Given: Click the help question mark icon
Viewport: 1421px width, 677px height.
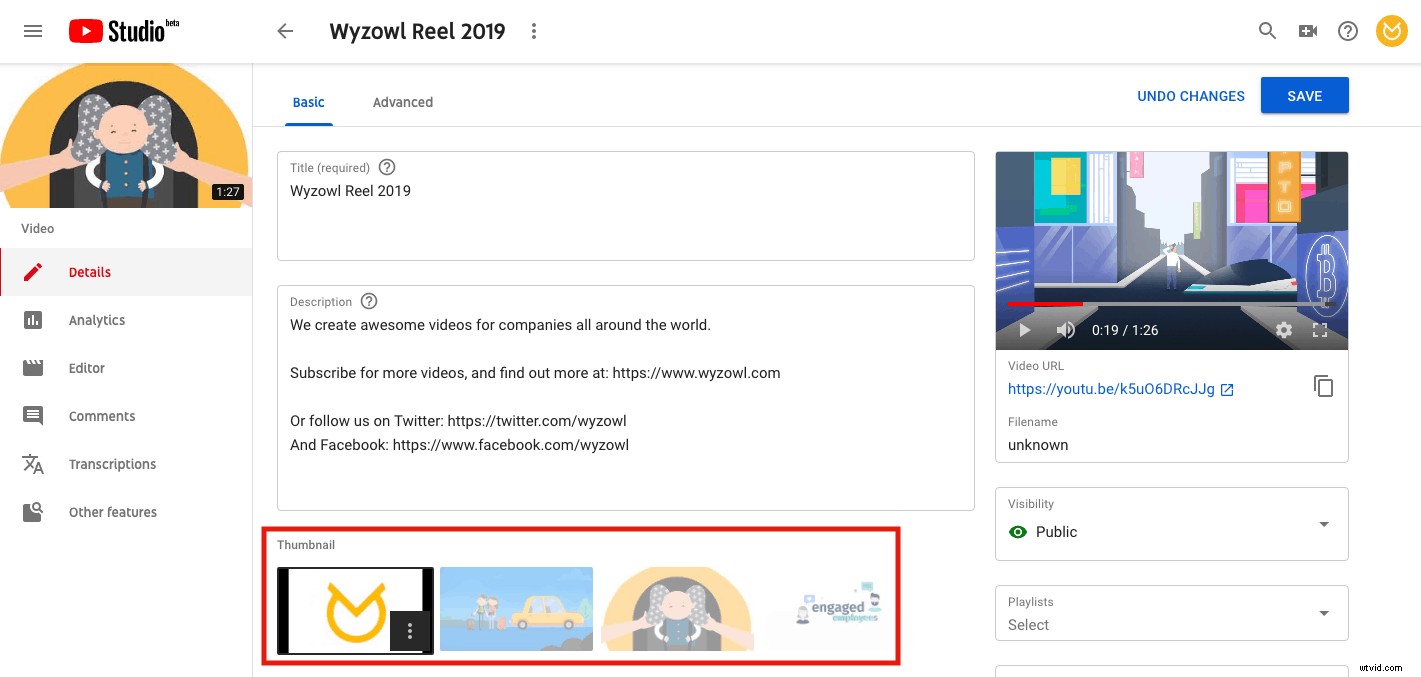Looking at the screenshot, I should 1347,31.
